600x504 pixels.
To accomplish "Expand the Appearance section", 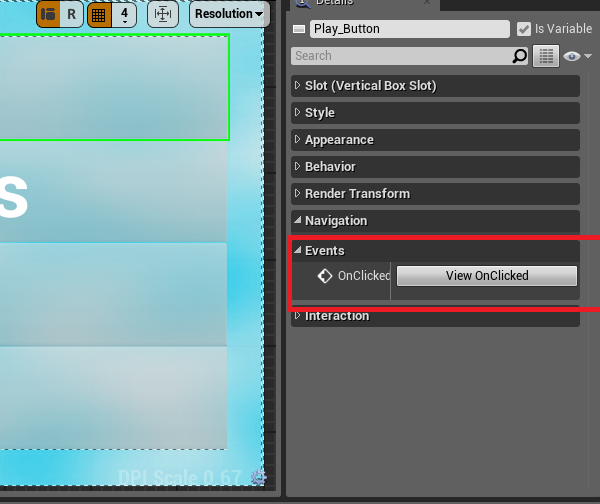I will pos(435,140).
